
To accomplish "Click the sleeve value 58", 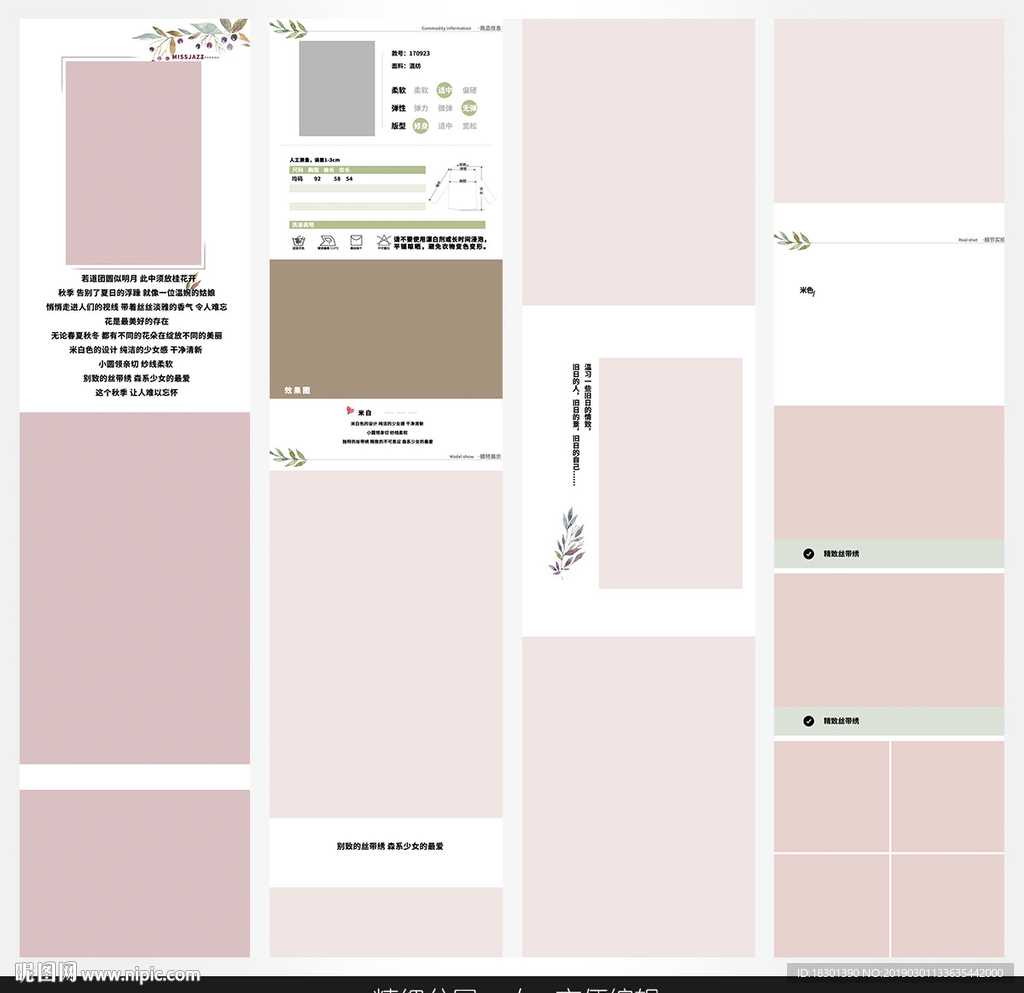I will 337,178.
